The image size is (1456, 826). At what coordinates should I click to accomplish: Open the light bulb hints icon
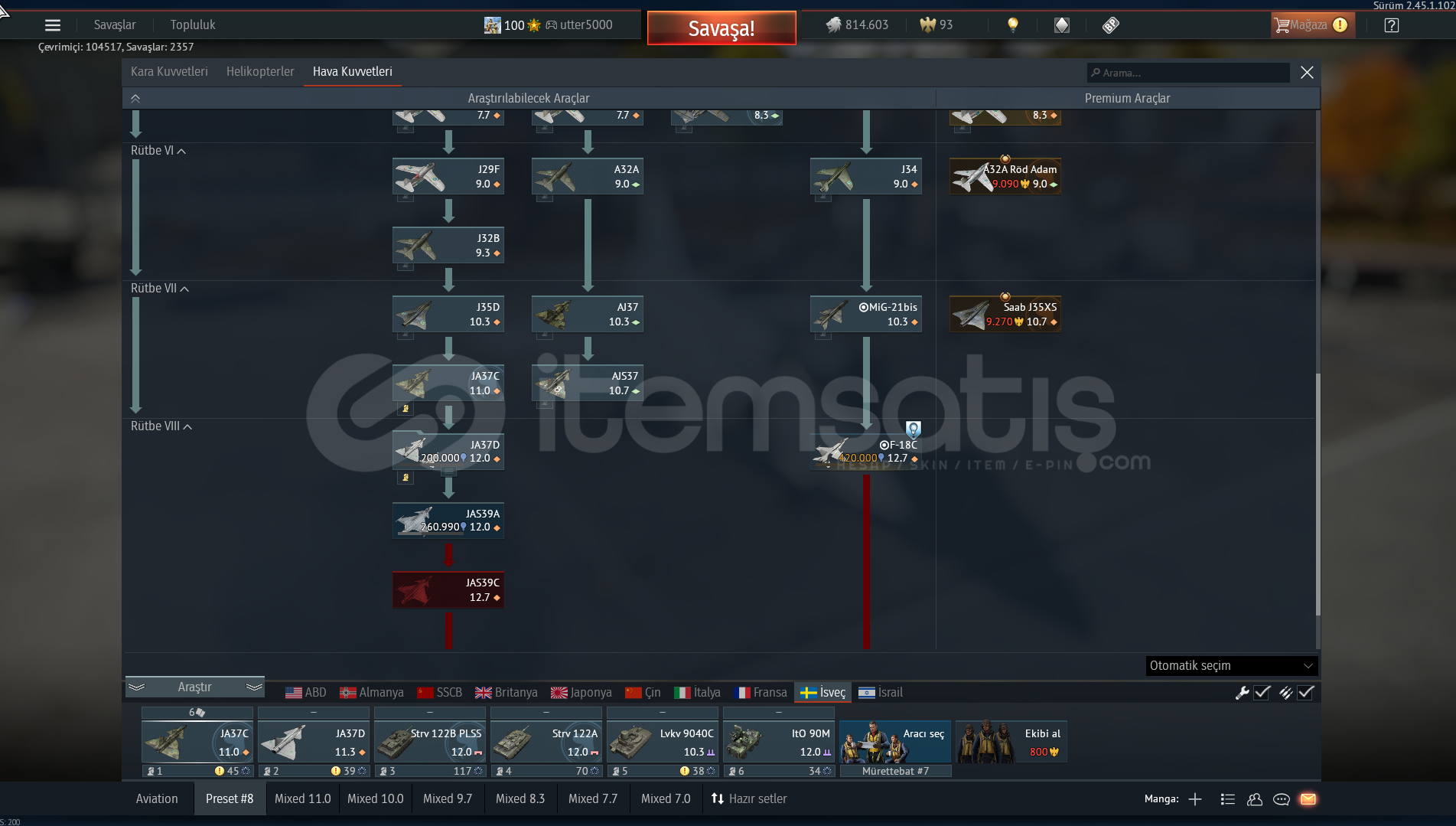[1013, 24]
